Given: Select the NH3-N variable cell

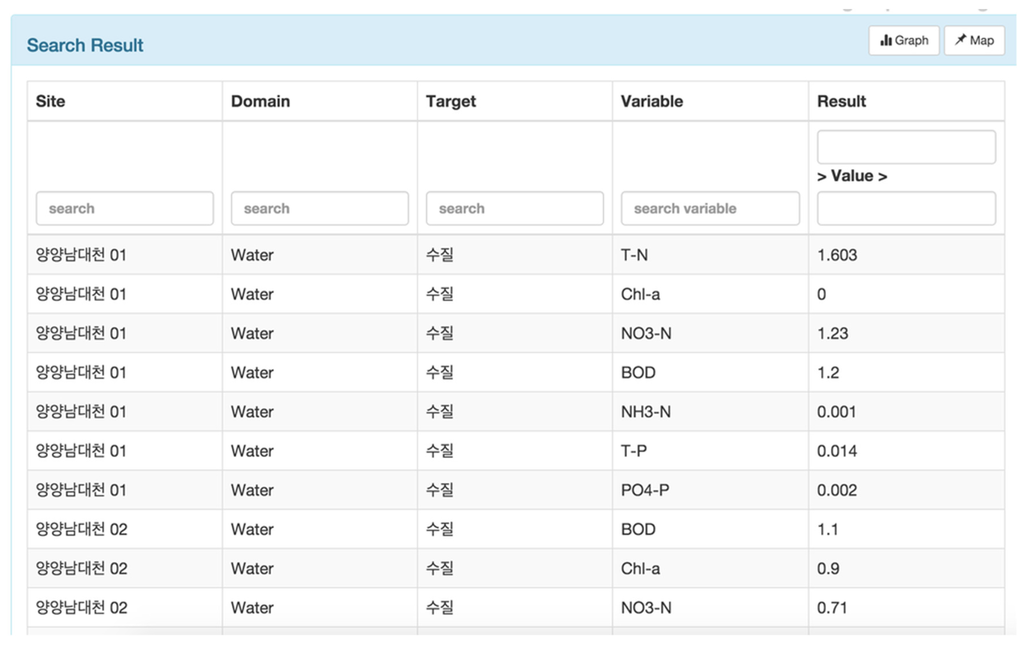Looking at the screenshot, I should 646,412.
